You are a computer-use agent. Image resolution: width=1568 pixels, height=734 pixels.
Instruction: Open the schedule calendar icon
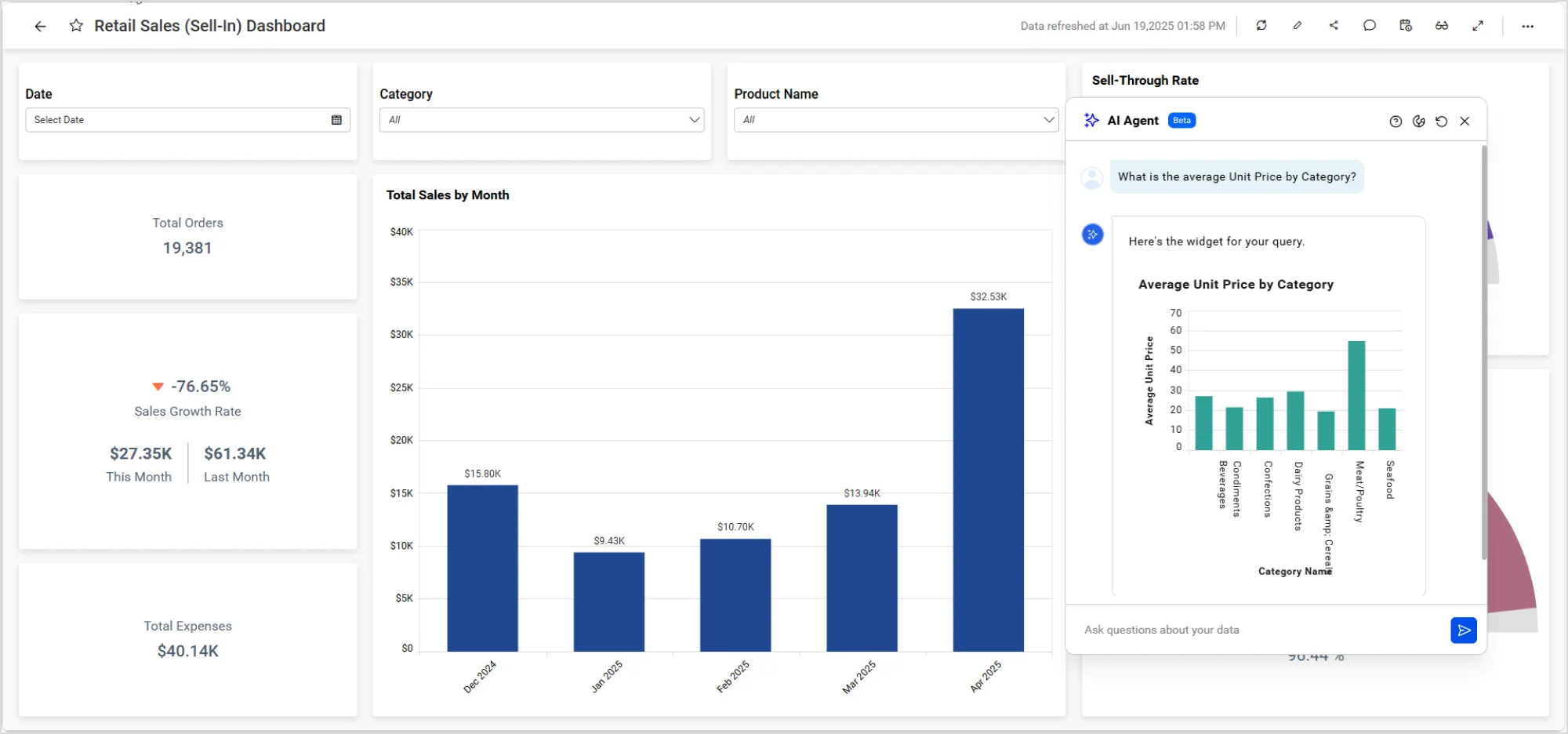1405,26
